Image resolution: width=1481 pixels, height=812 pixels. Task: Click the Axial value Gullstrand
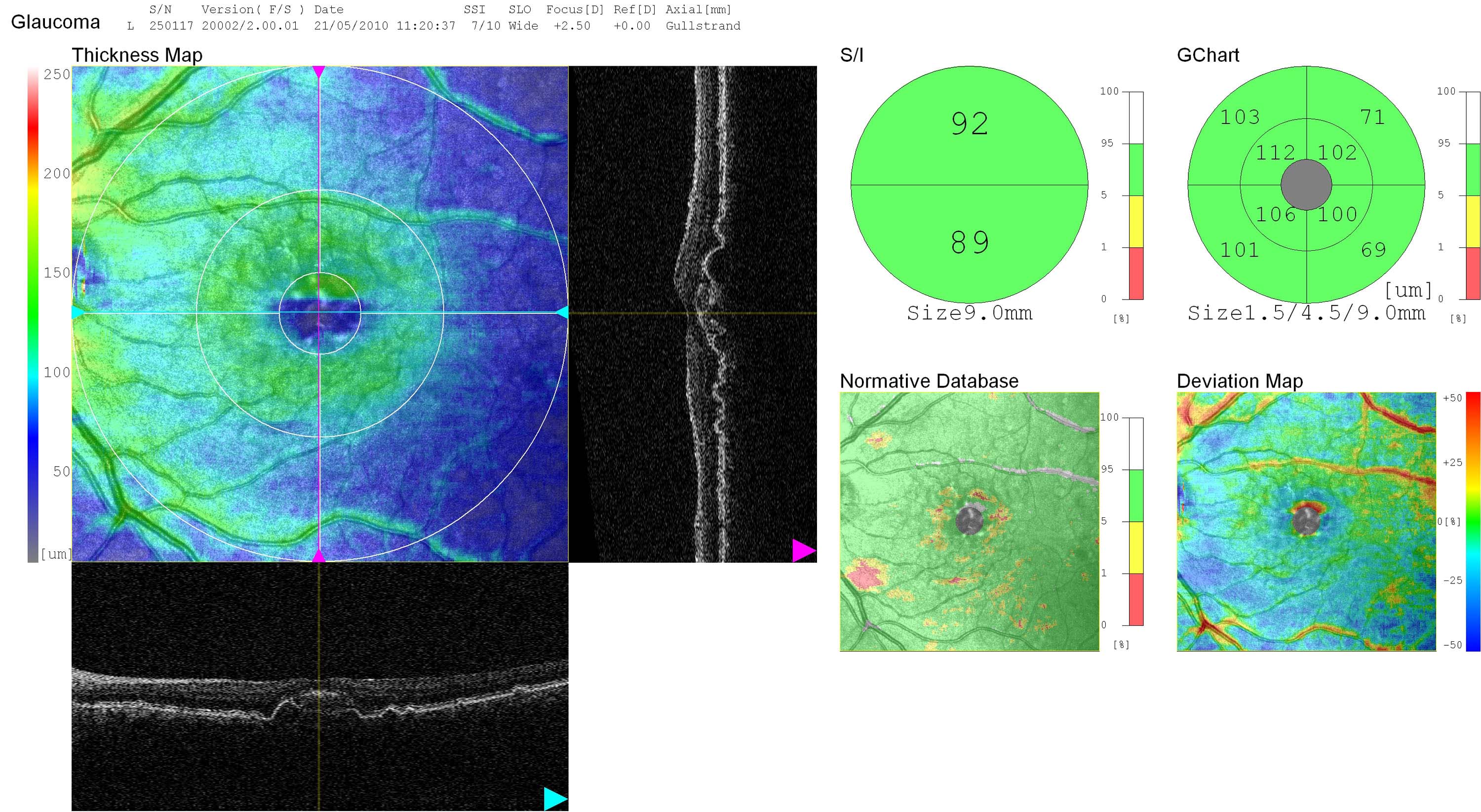[x=703, y=26]
